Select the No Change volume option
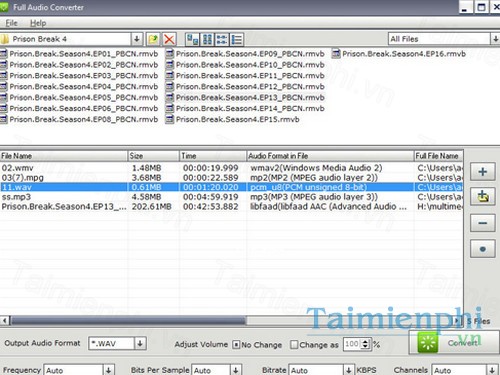The height and width of the screenshot is (375, 500). 236,345
